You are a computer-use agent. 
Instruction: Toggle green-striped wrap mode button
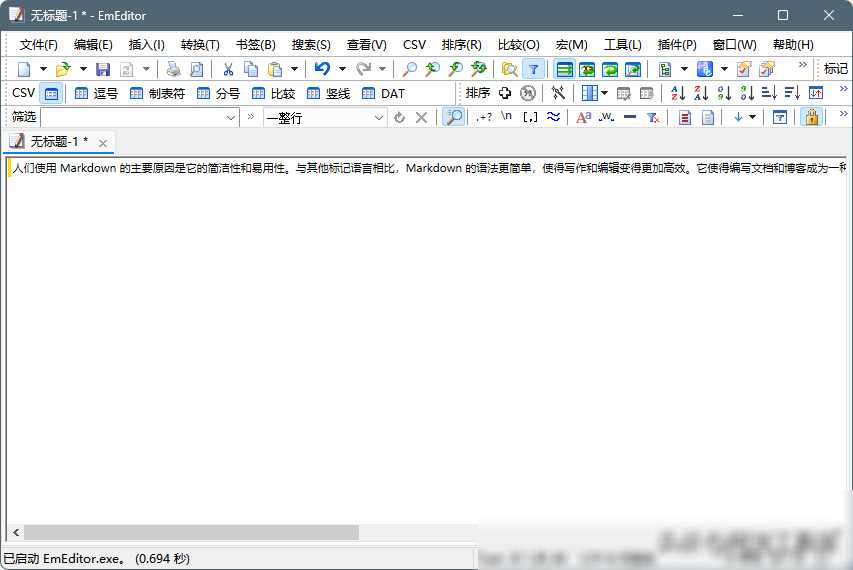pos(564,69)
